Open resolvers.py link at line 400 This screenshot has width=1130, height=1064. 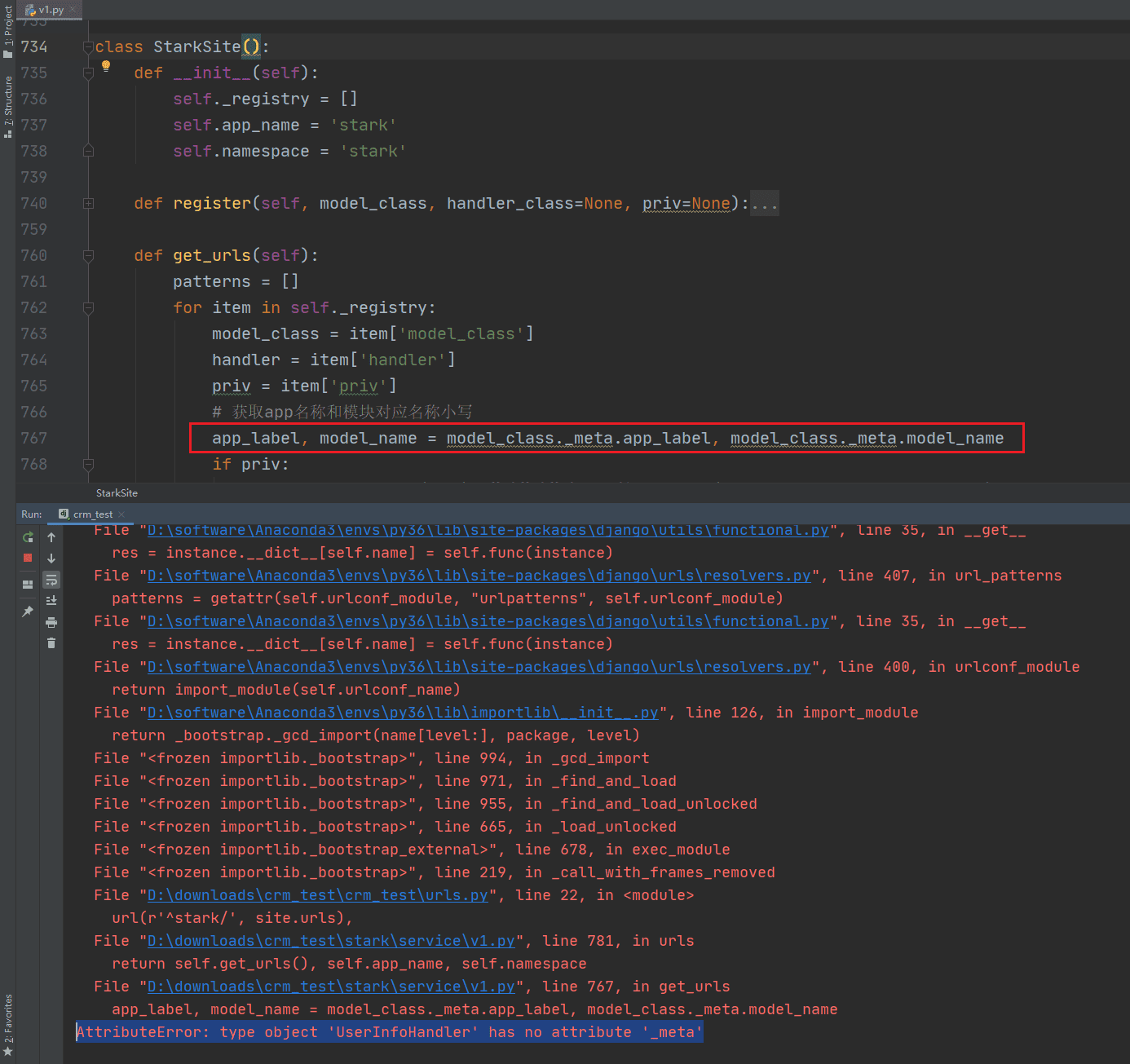pos(479,667)
